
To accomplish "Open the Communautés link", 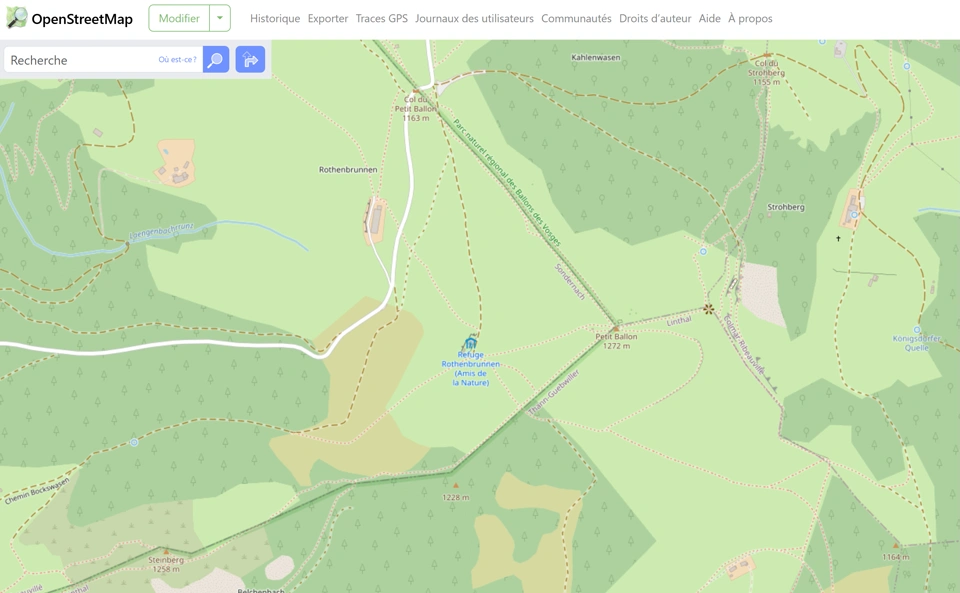I will (576, 18).
